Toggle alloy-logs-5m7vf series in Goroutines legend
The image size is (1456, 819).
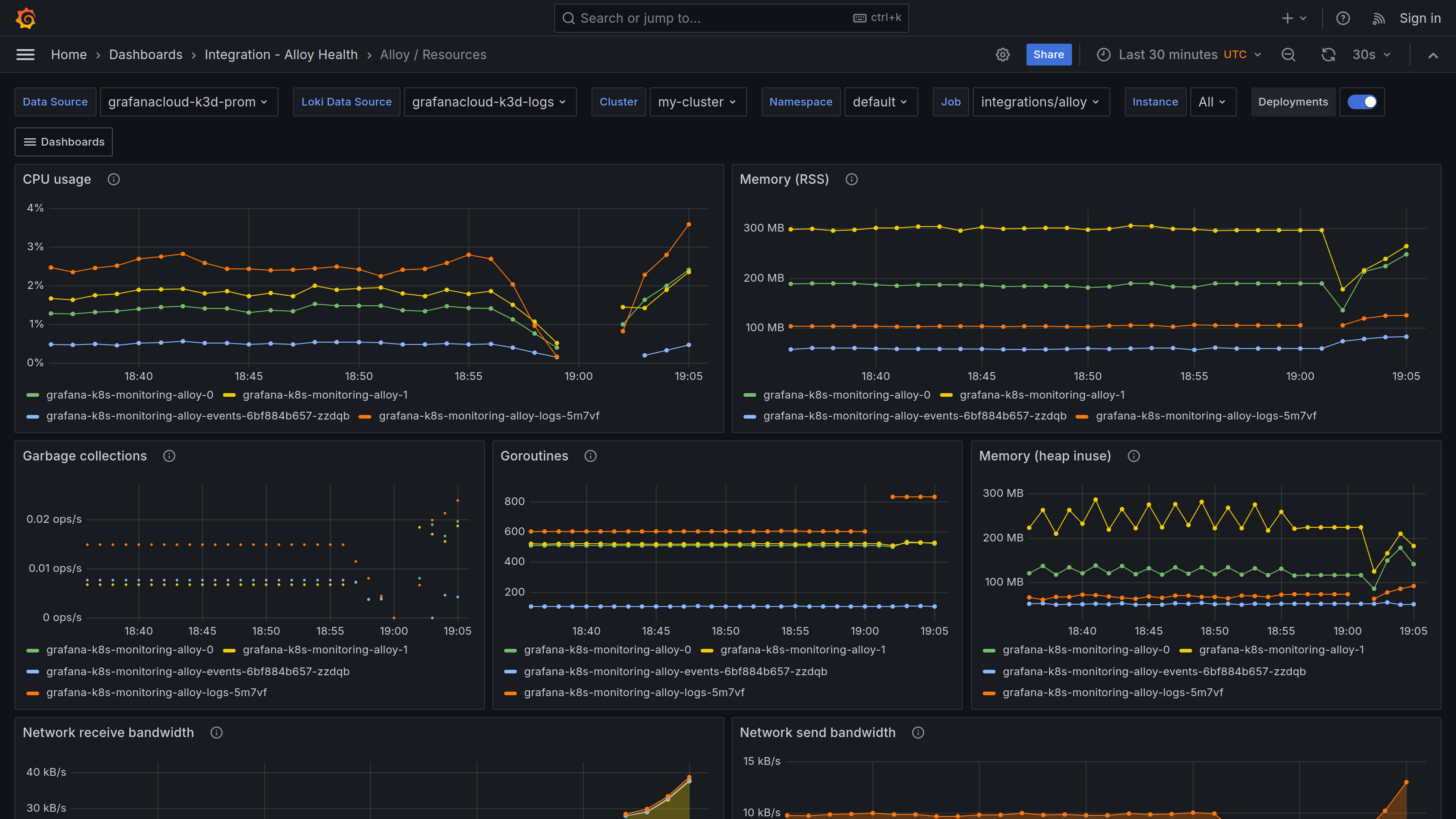[x=634, y=692]
